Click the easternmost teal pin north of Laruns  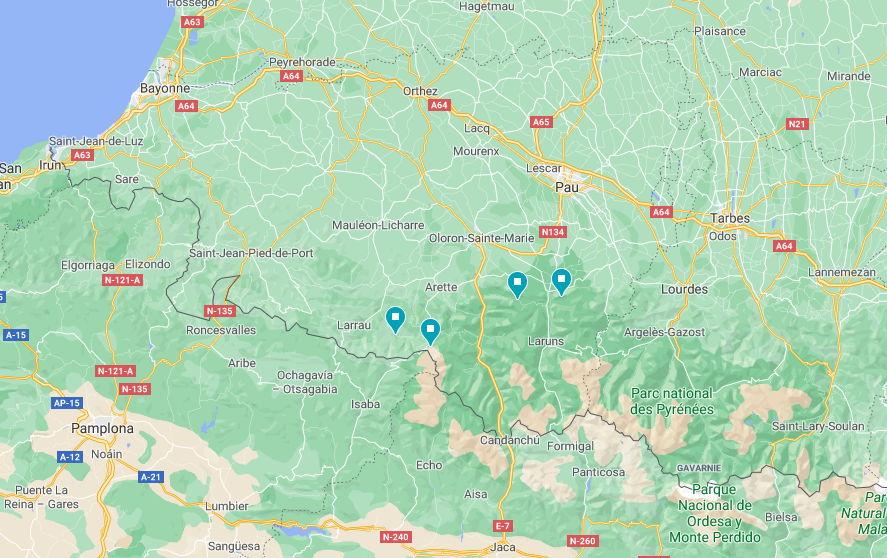(x=561, y=281)
